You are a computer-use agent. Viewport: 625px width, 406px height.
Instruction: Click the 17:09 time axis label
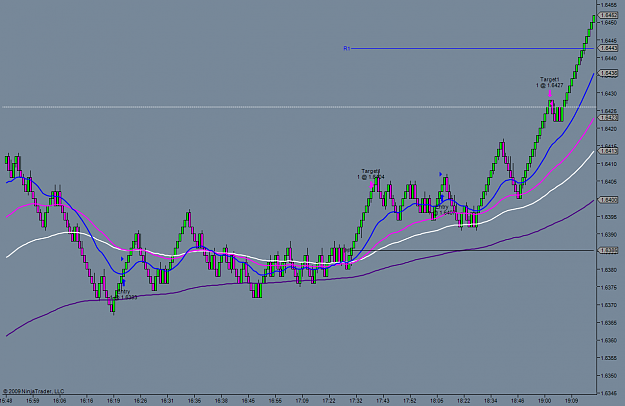[x=302, y=400]
